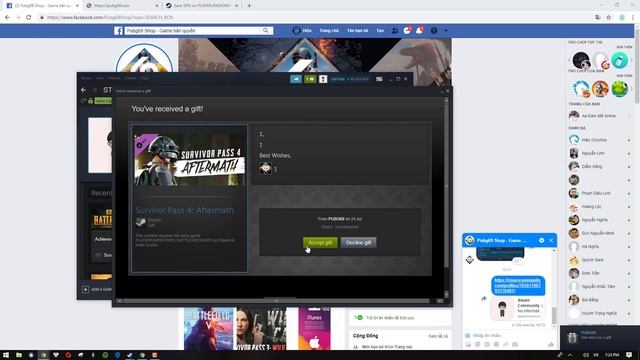Open chat with Nguyễn Khắc Tâm
The height and width of the screenshot is (360, 640).
click(x=600, y=287)
